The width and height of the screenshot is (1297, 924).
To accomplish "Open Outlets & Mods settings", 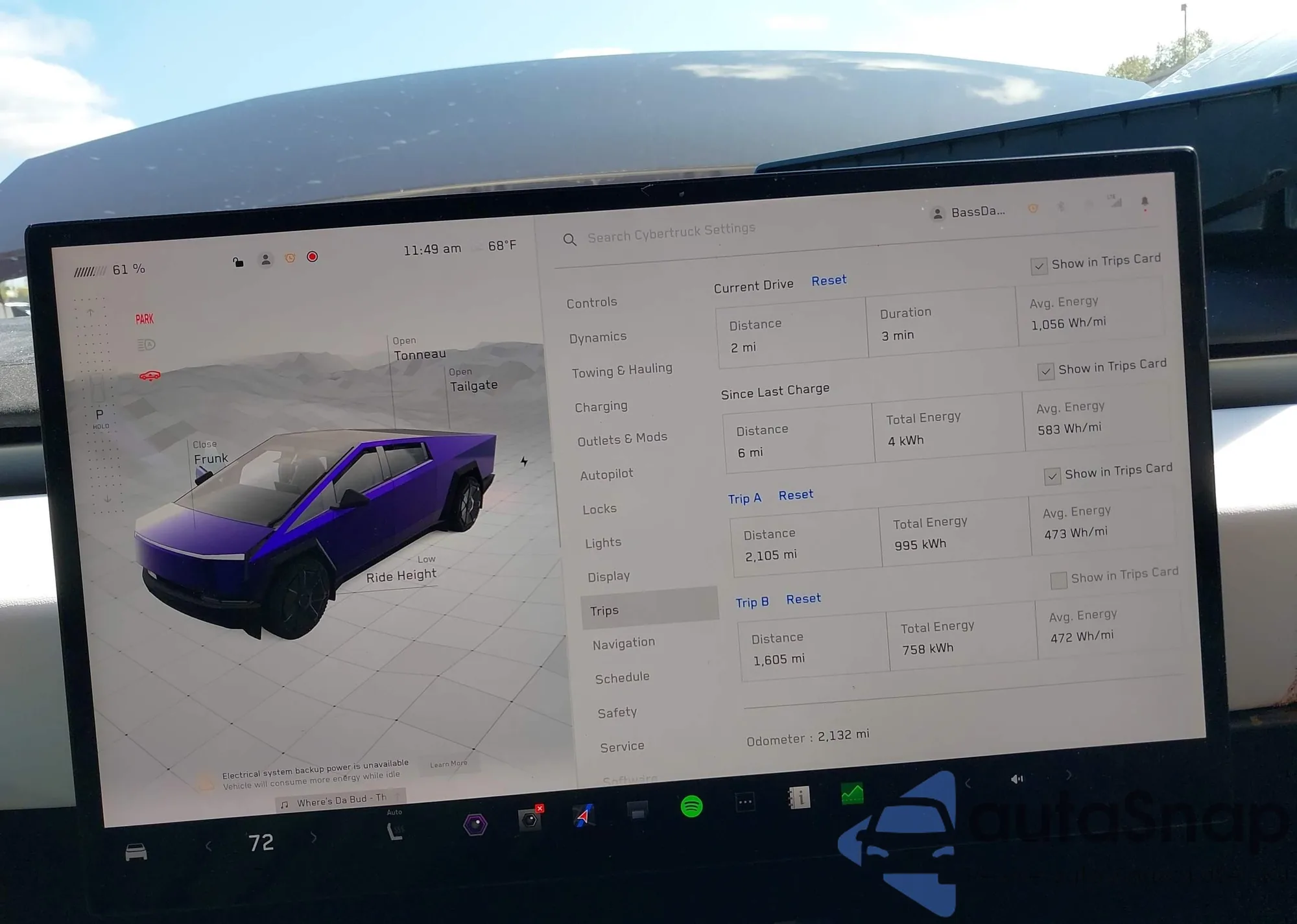I will tap(623, 439).
